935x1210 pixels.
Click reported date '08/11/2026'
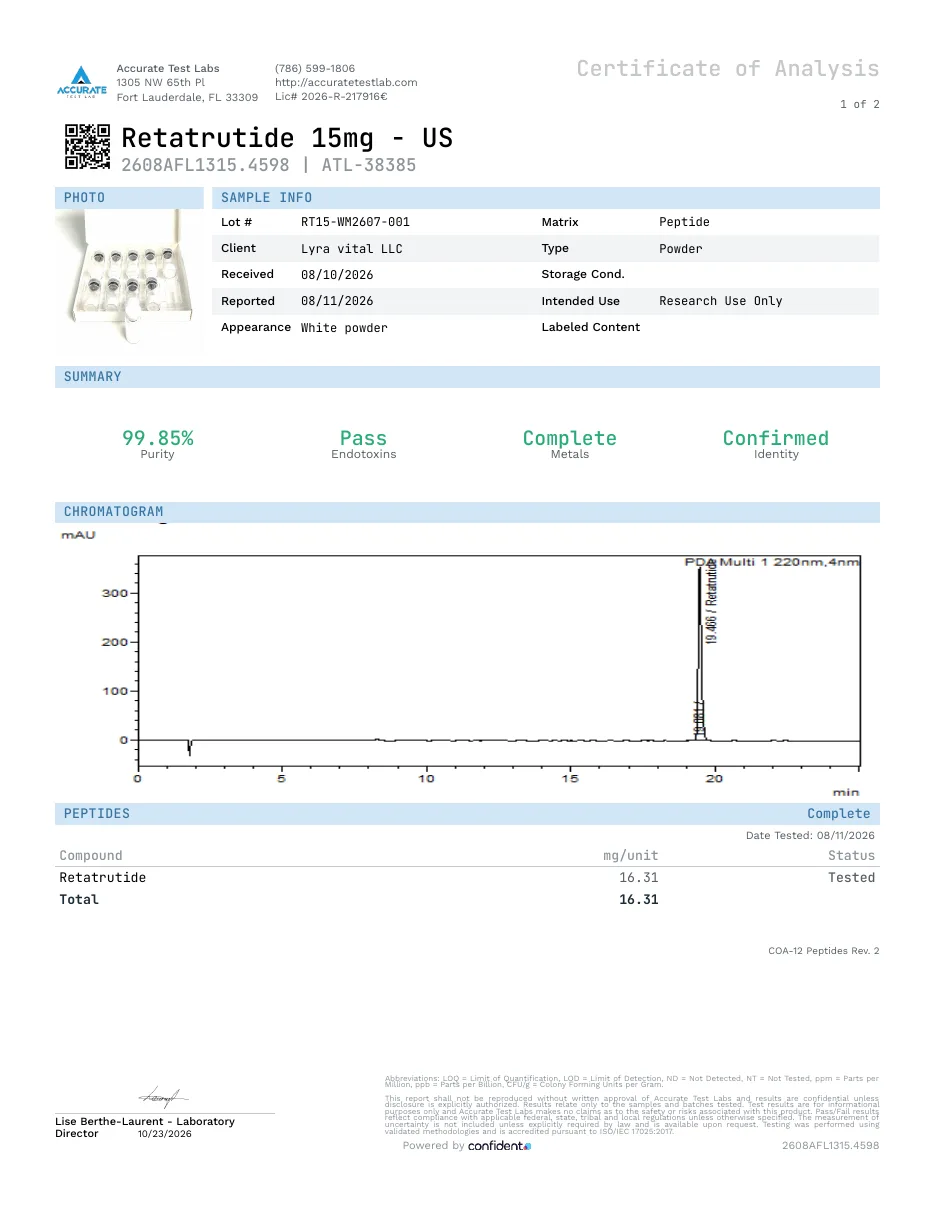(x=337, y=301)
